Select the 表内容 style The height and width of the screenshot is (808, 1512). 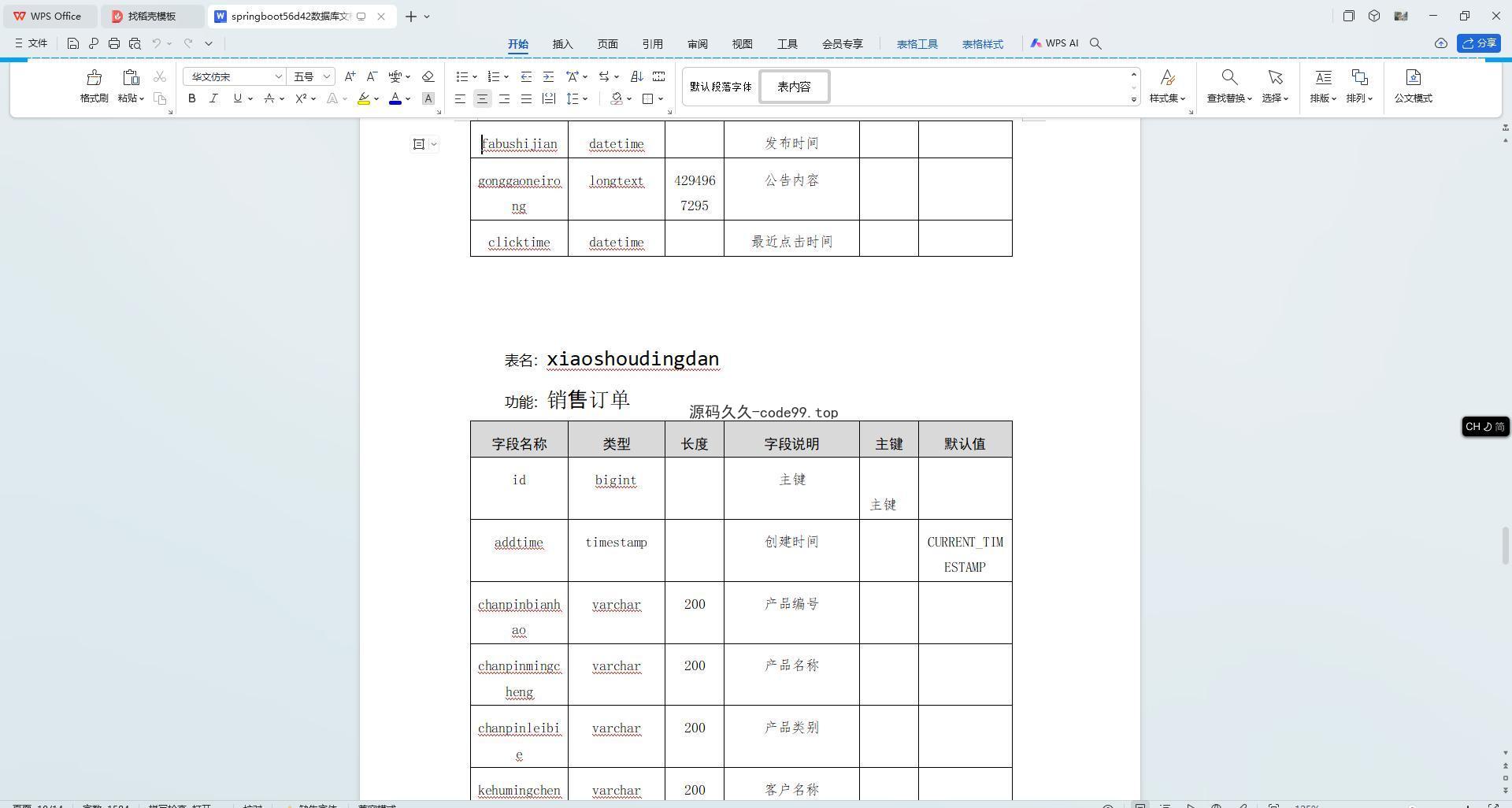click(x=794, y=87)
